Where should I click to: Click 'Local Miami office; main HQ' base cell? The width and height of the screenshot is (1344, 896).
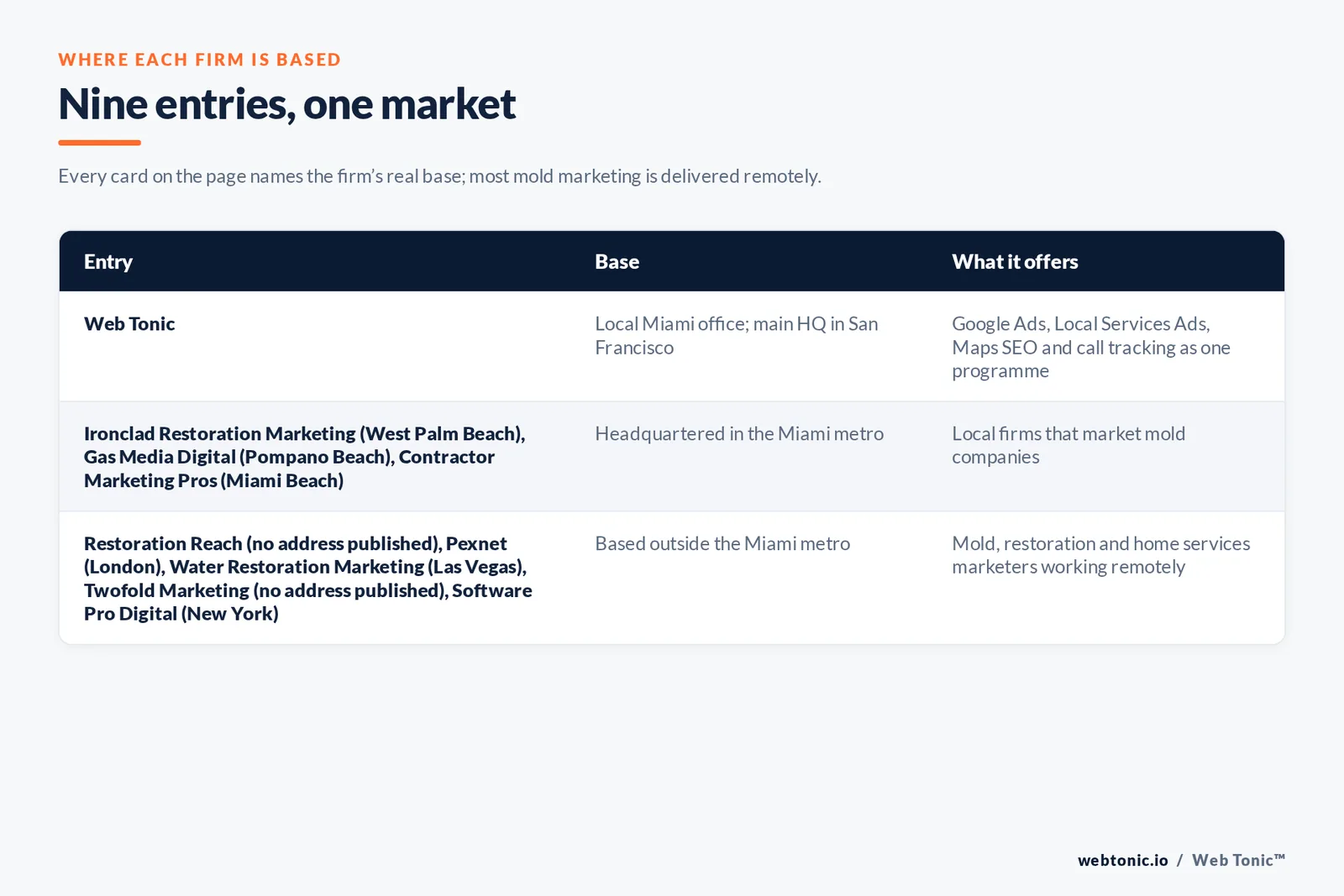[x=737, y=336]
